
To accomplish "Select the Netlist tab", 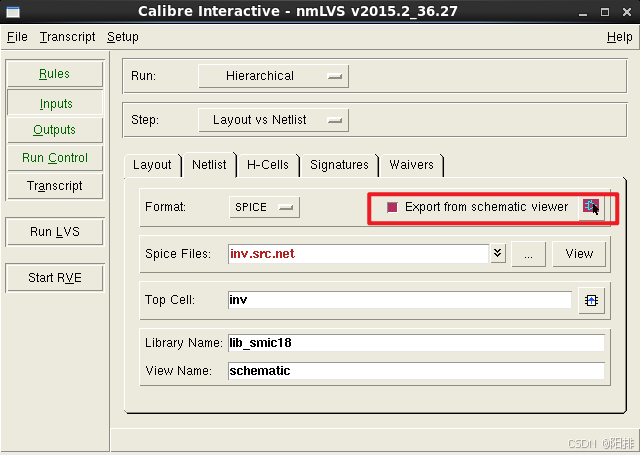I will [209, 165].
